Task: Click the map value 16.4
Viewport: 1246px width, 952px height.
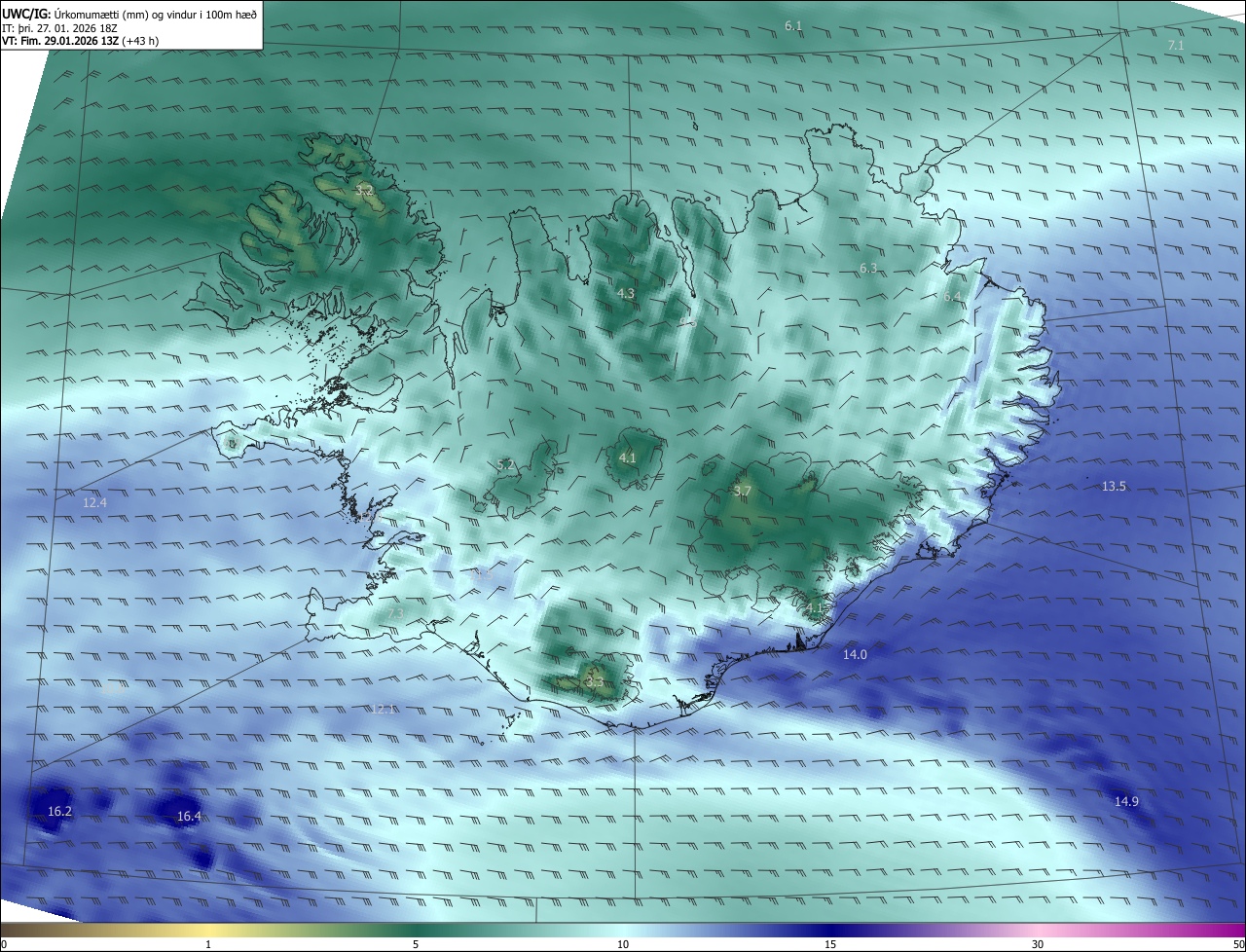Action: tap(189, 816)
